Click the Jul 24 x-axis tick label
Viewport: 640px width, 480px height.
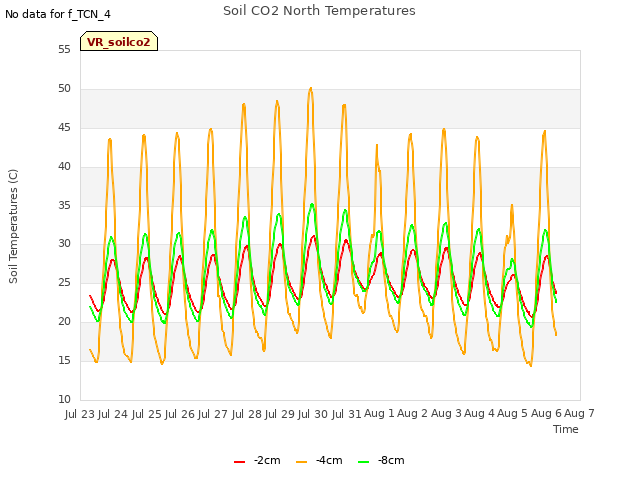pos(113,414)
